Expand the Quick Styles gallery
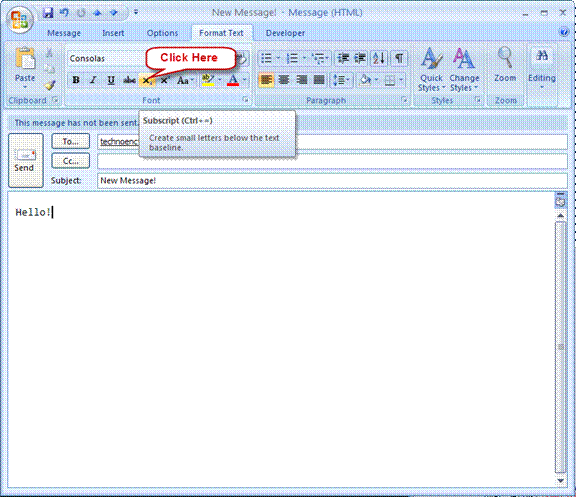This screenshot has width=576, height=497. pyautogui.click(x=431, y=69)
